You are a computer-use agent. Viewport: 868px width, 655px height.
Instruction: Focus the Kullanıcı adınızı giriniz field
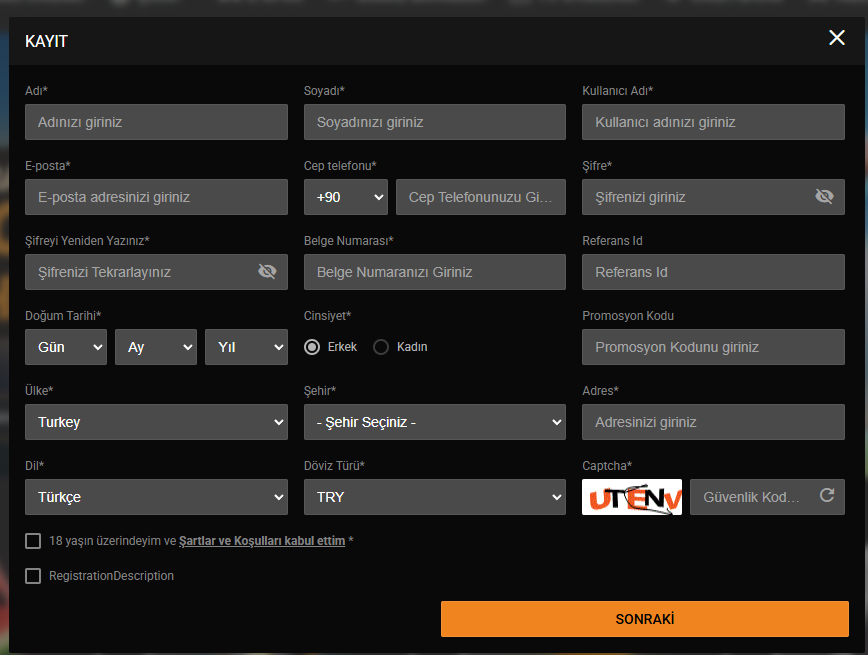713,122
